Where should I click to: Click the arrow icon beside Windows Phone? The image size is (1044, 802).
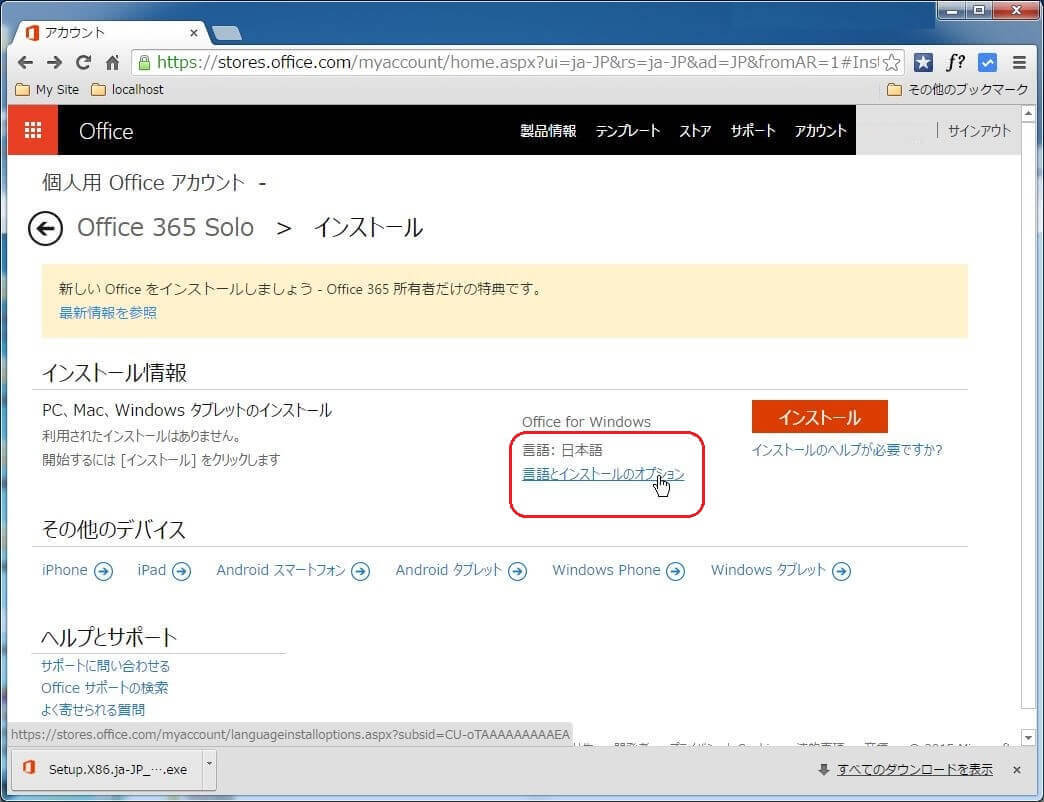(x=675, y=571)
